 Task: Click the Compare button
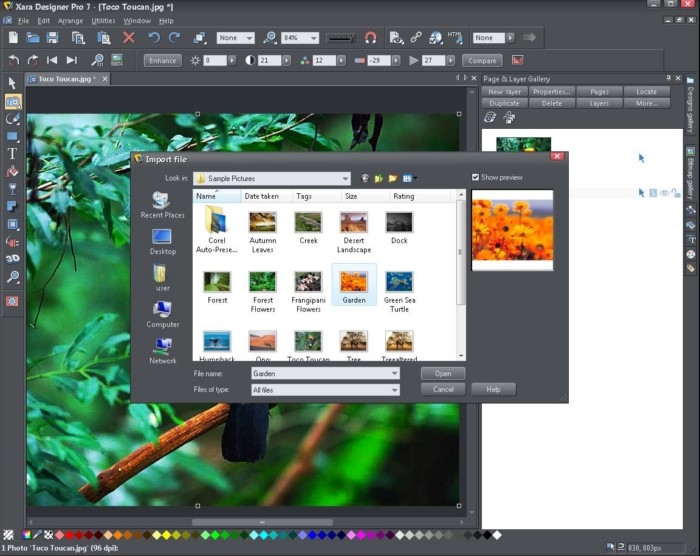482,60
